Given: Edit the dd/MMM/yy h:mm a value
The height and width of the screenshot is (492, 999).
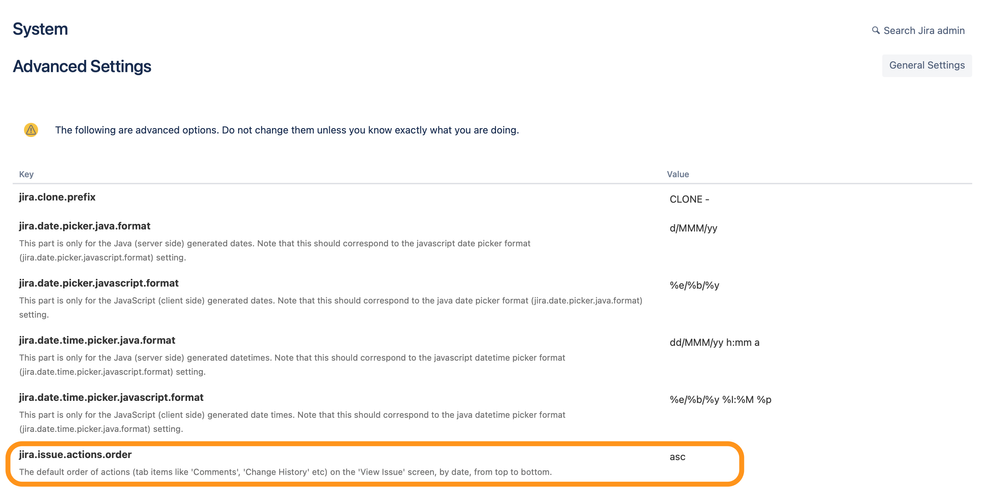Looking at the screenshot, I should (714, 342).
